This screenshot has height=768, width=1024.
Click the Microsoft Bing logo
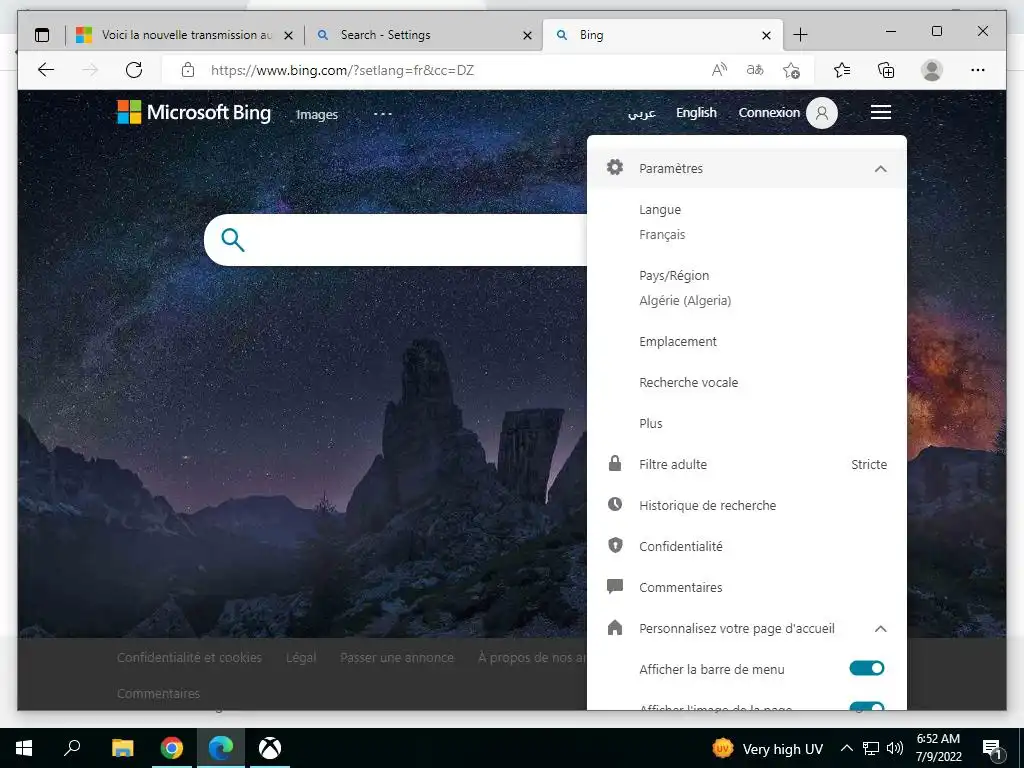coord(194,112)
